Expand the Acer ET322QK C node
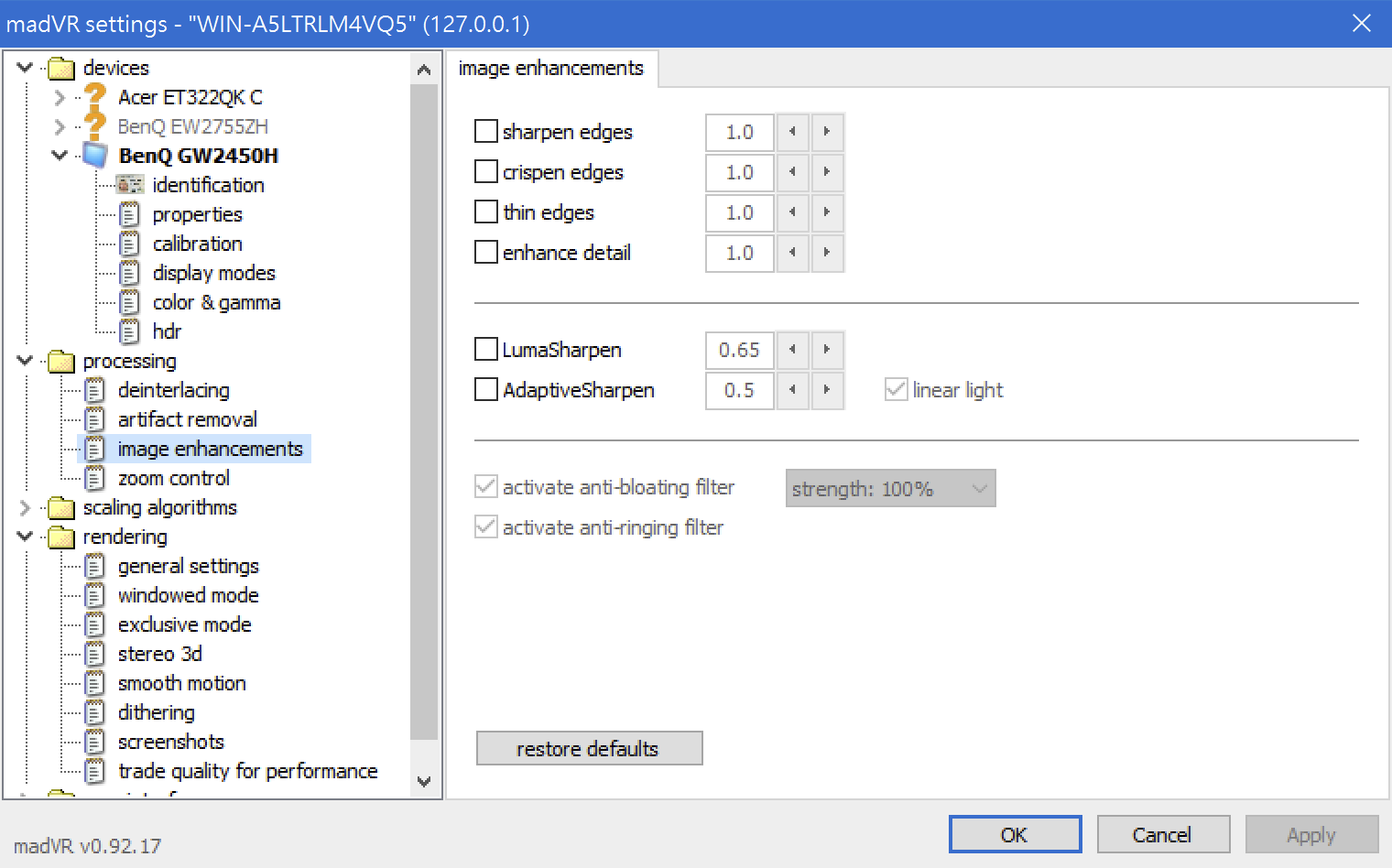 60,97
